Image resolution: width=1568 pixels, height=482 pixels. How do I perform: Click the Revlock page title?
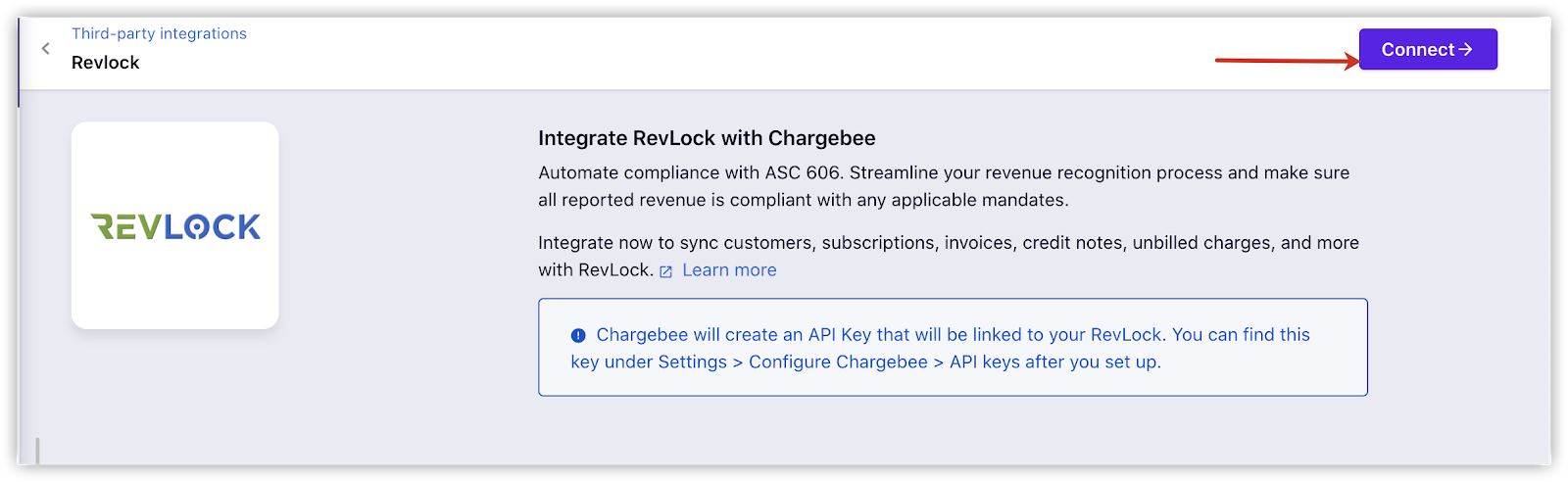tap(106, 63)
